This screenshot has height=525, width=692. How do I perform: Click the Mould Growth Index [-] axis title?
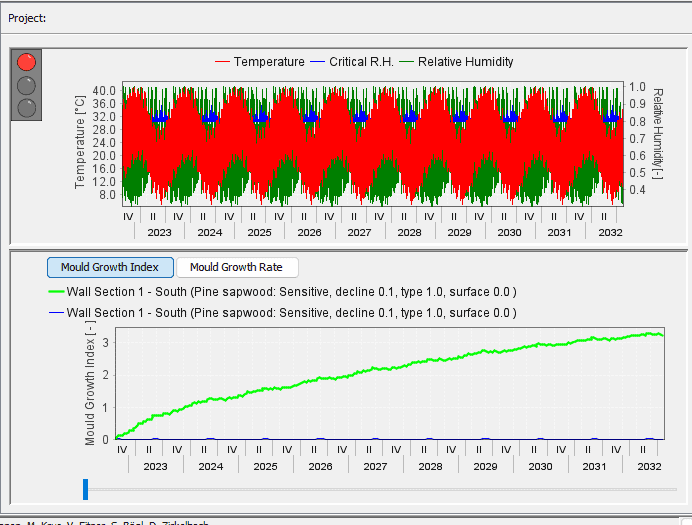coord(90,386)
